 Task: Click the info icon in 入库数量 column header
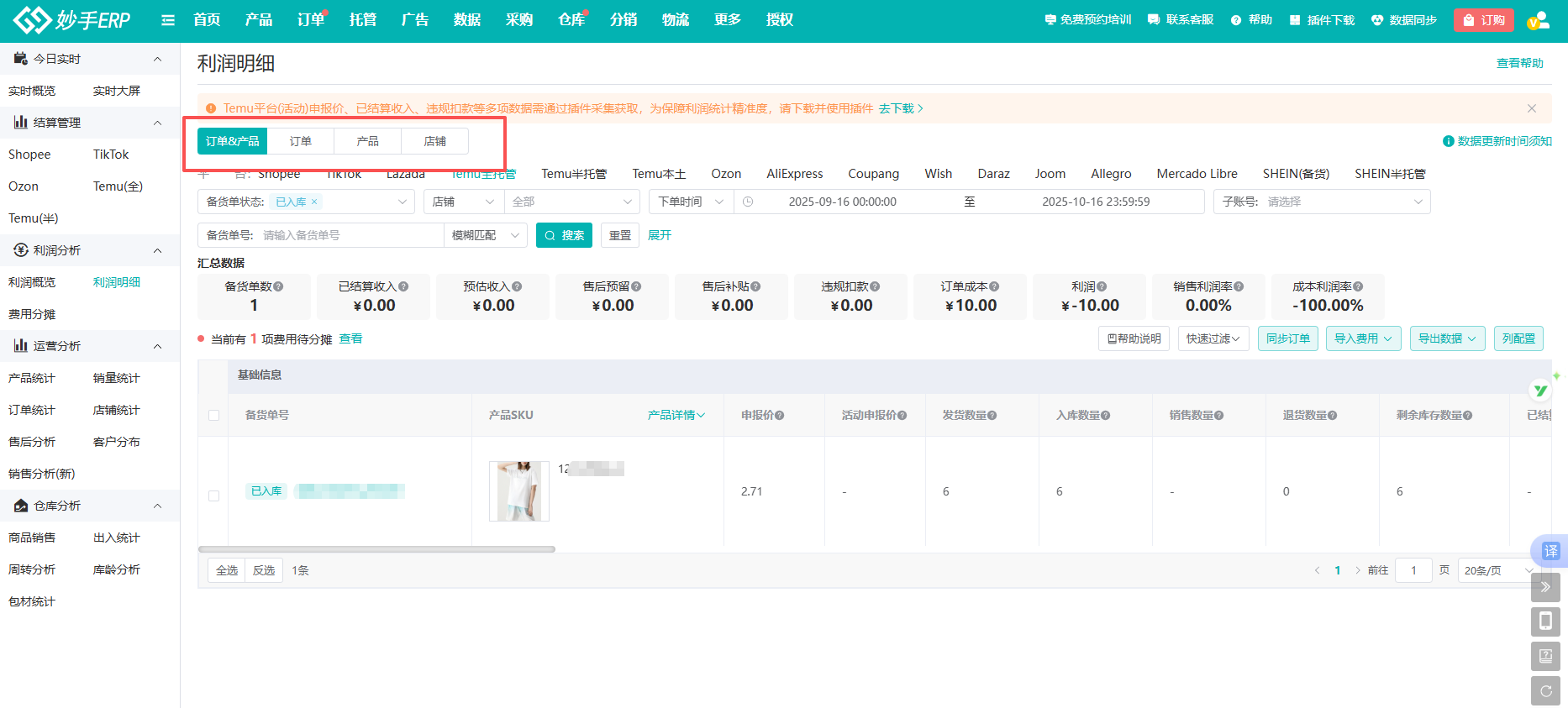(x=1106, y=415)
